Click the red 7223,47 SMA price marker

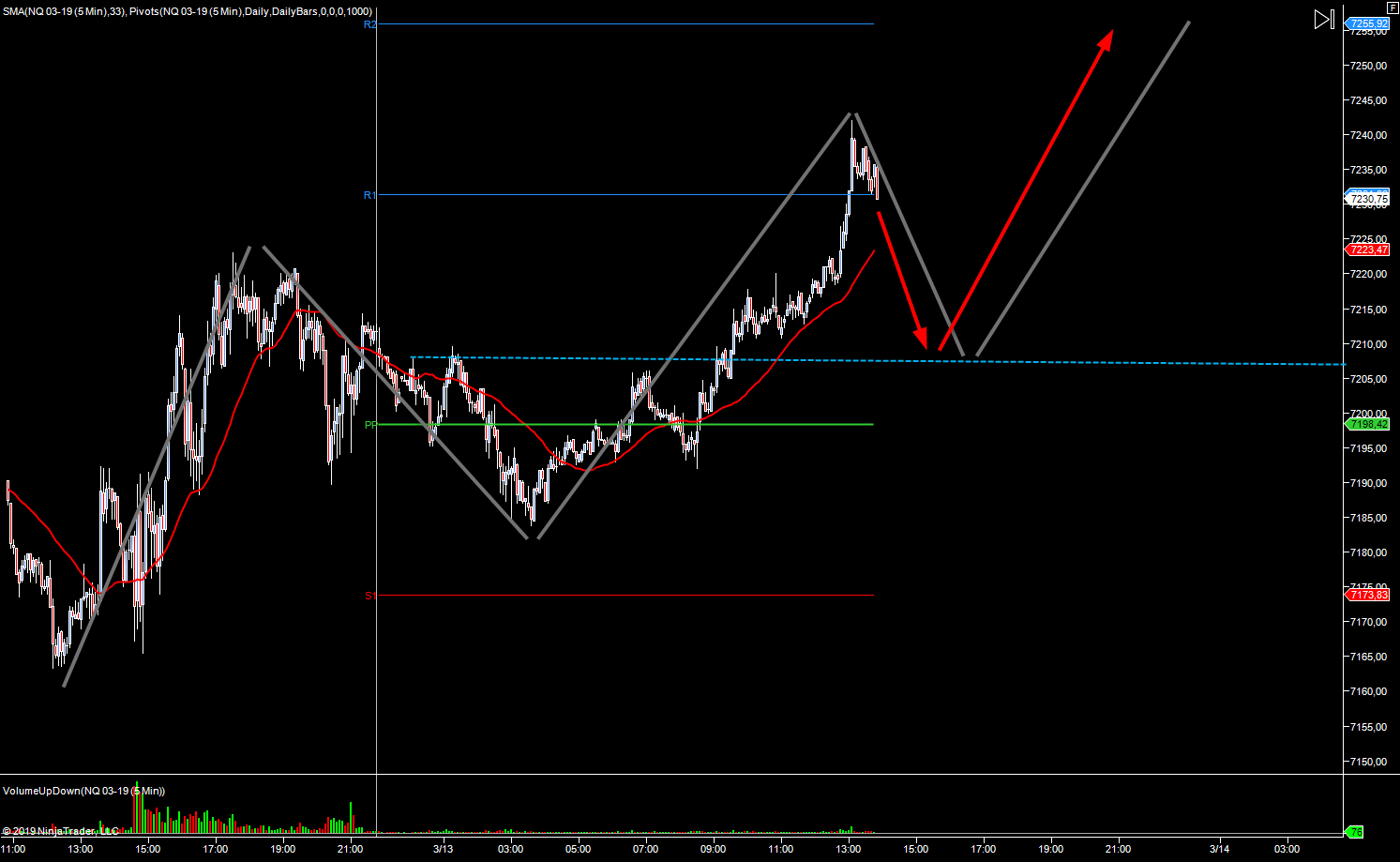coord(1368,250)
